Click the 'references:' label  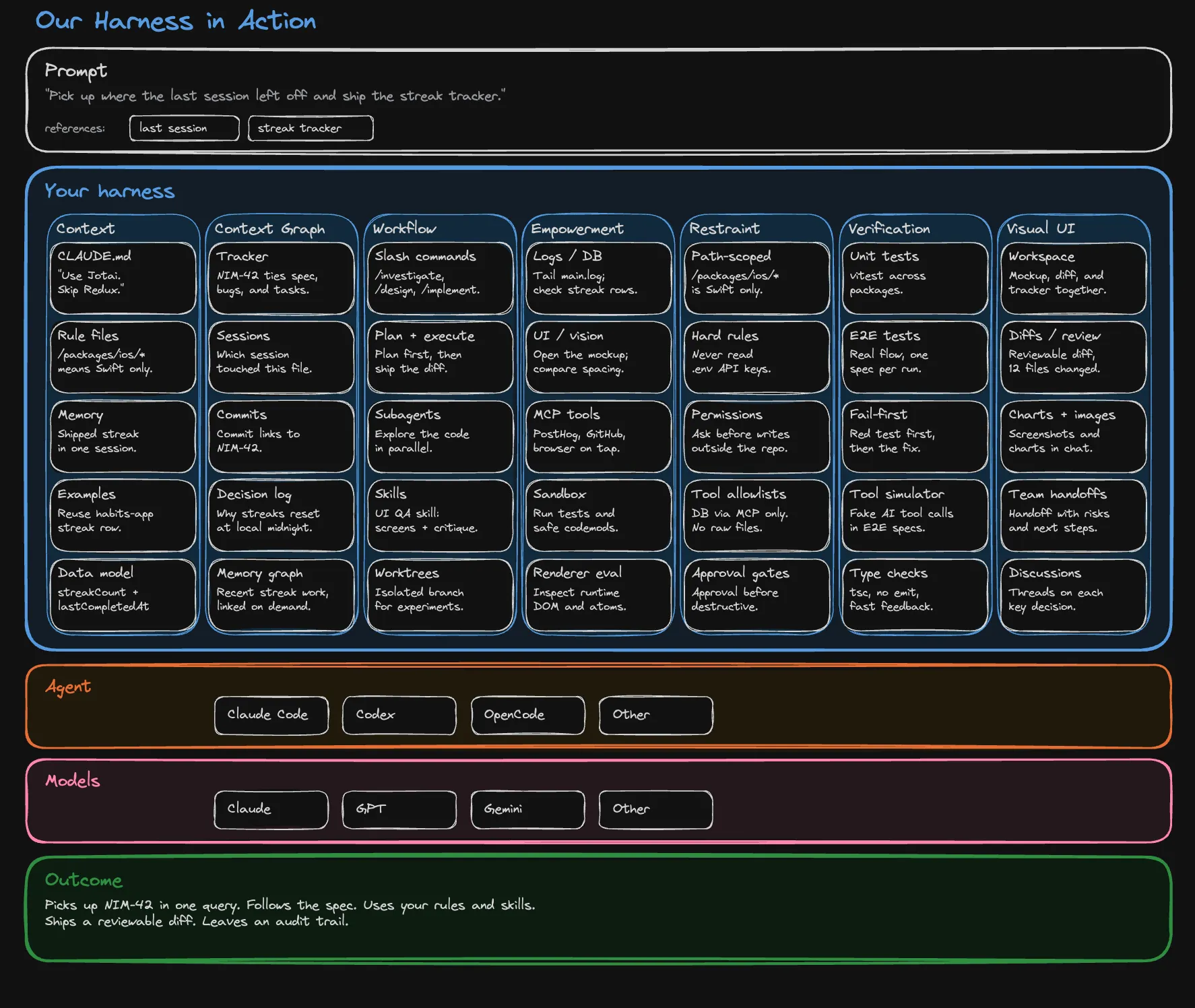point(75,128)
